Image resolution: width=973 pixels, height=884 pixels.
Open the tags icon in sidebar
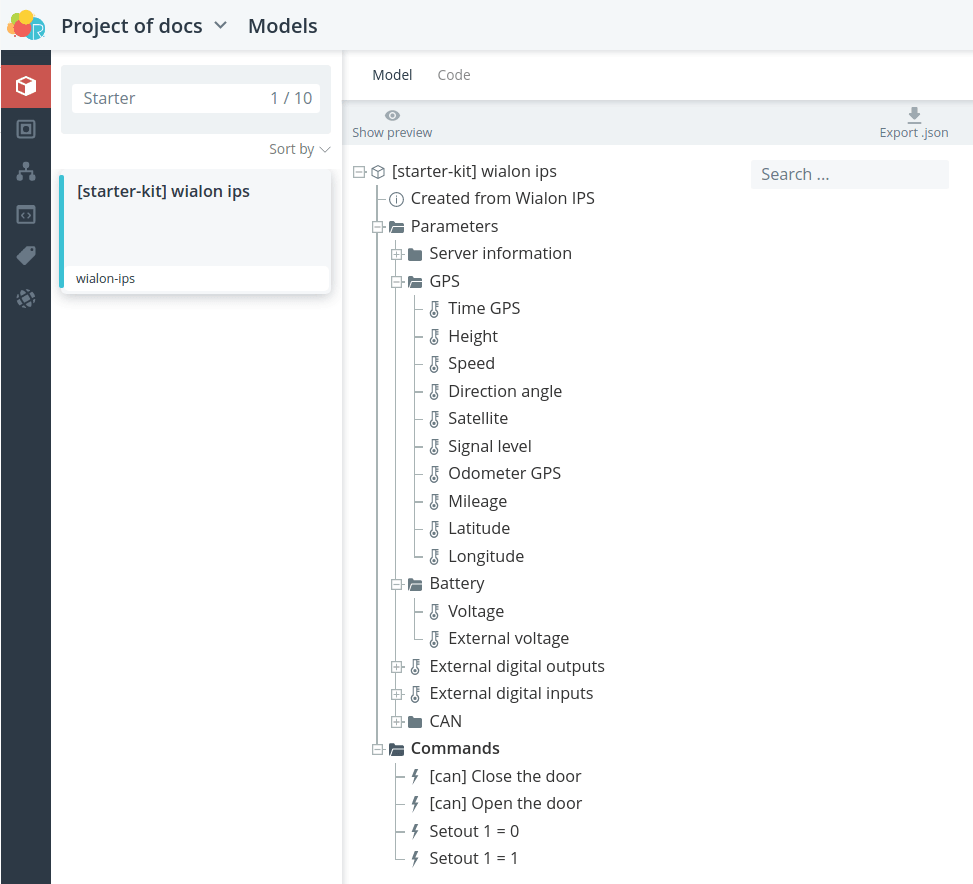click(x=25, y=256)
